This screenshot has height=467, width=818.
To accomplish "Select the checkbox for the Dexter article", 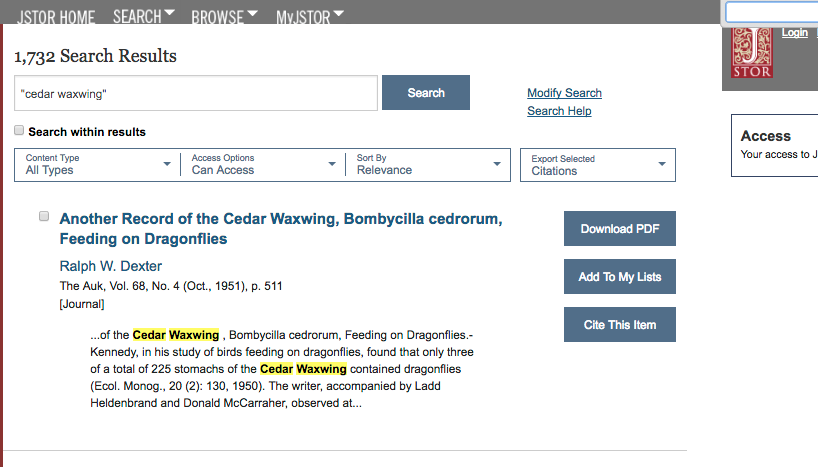I will coord(44,216).
